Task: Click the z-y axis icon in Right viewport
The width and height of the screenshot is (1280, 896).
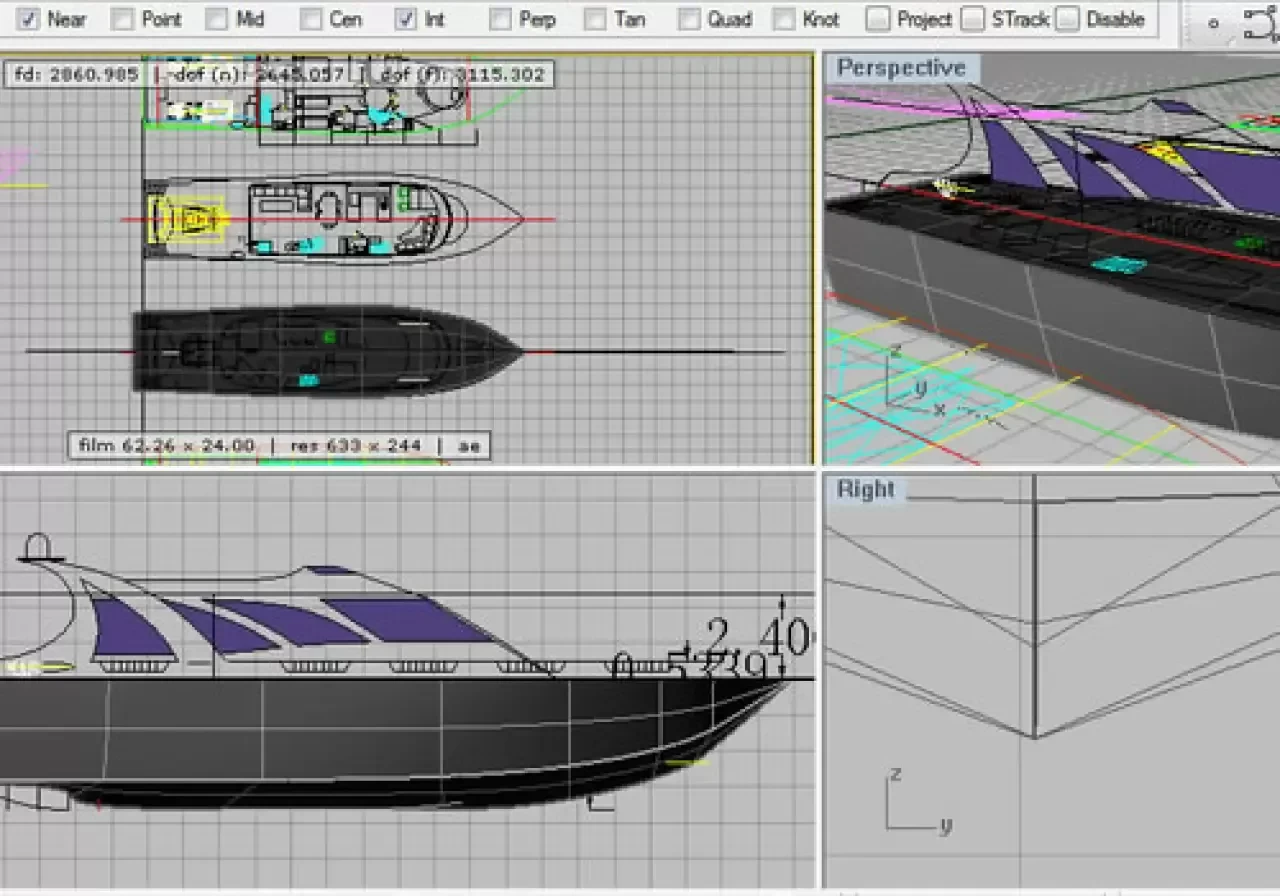Action: pos(910,805)
